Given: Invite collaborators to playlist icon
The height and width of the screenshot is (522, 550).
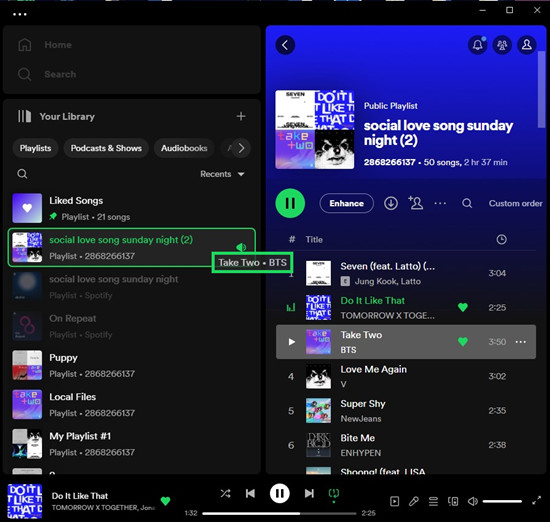Looking at the screenshot, I should click(416, 203).
